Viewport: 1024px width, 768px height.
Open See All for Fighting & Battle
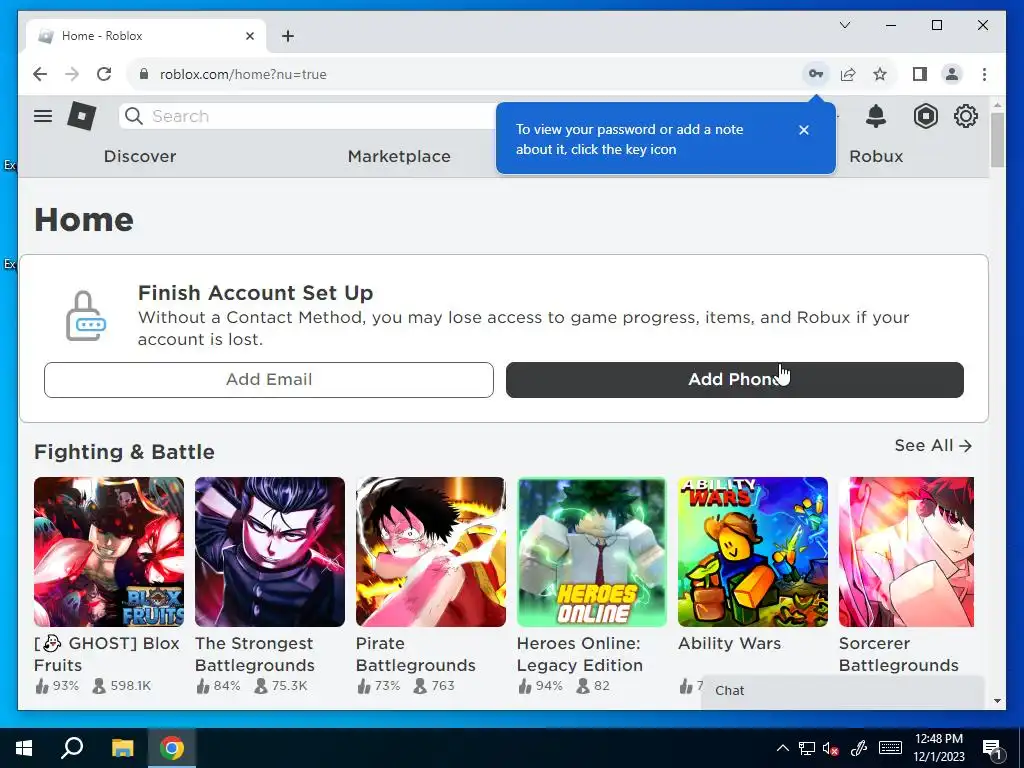point(933,445)
